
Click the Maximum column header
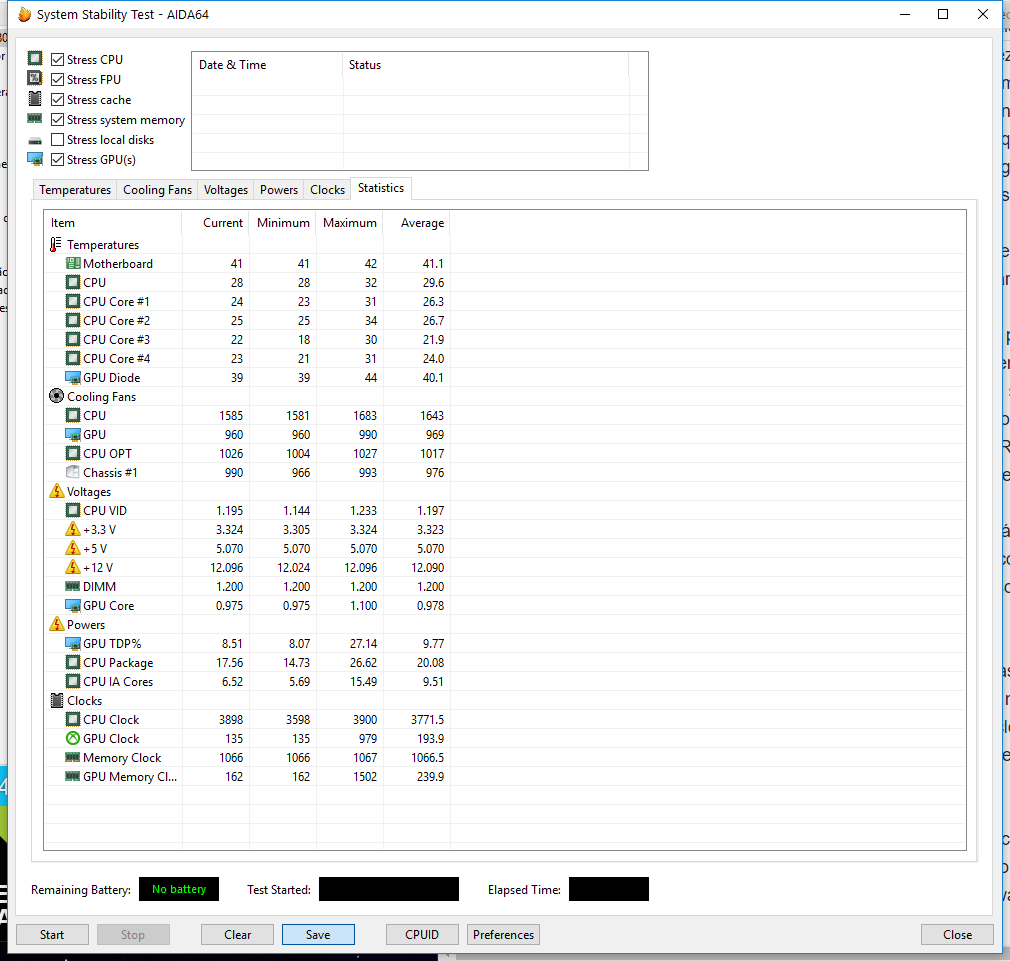pos(350,223)
